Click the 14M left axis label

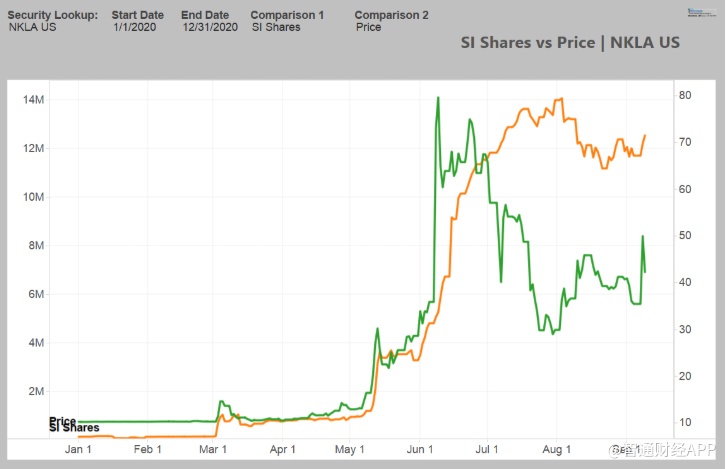point(33,100)
